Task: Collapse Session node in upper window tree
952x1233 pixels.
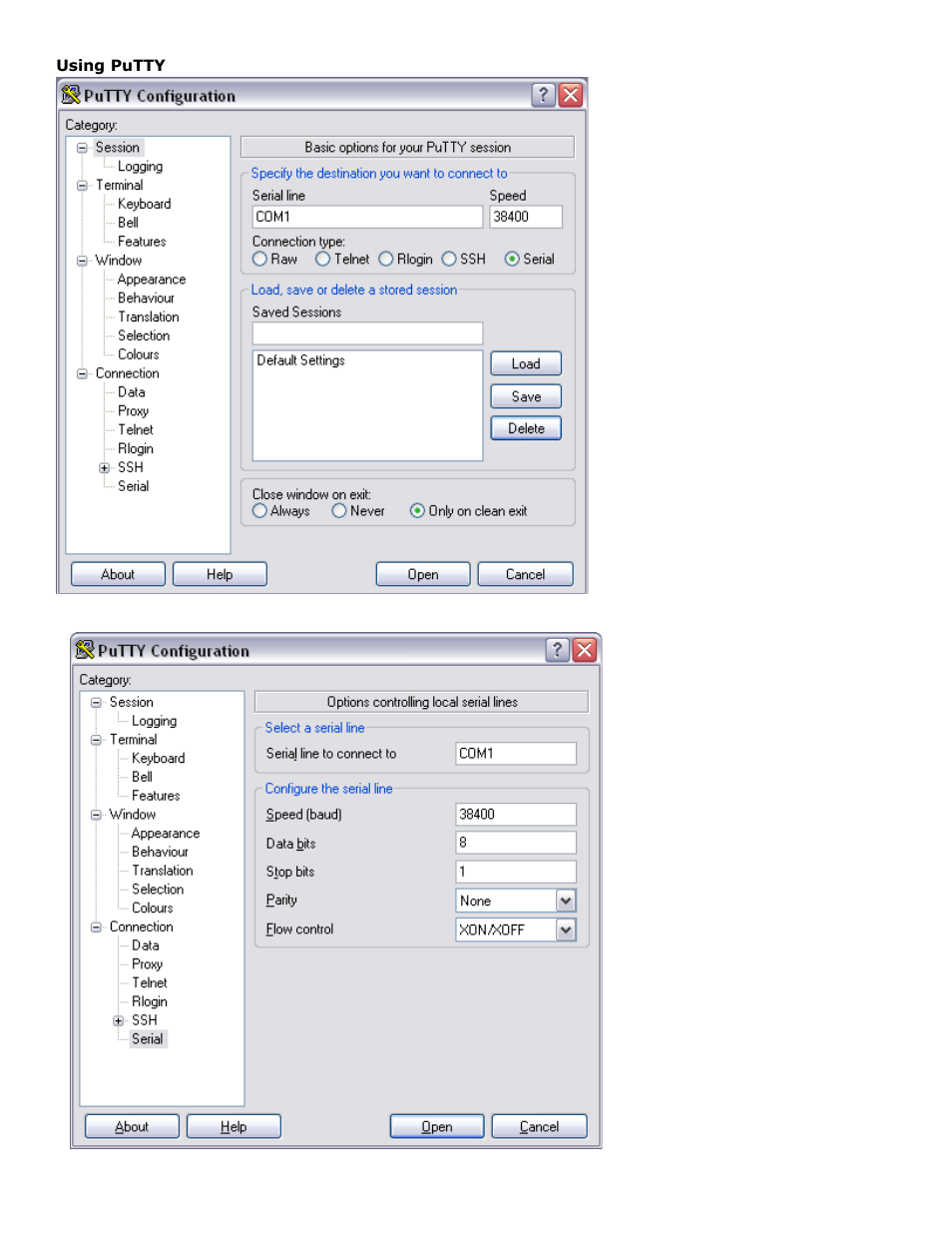Action: 83,148
